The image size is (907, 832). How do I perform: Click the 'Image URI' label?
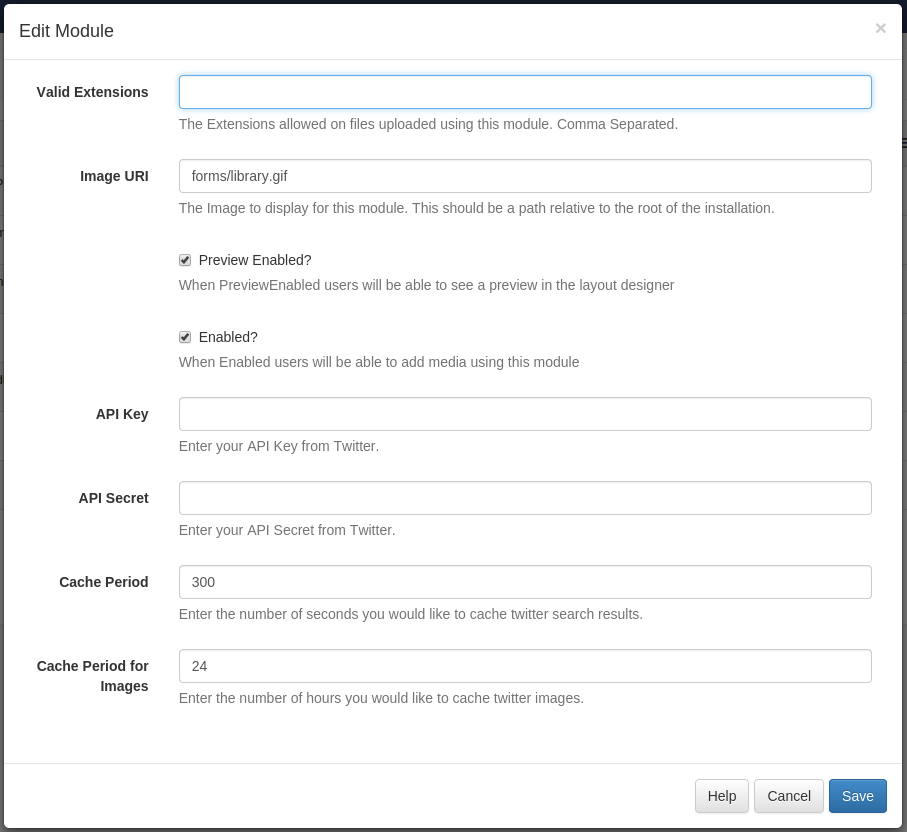point(114,176)
